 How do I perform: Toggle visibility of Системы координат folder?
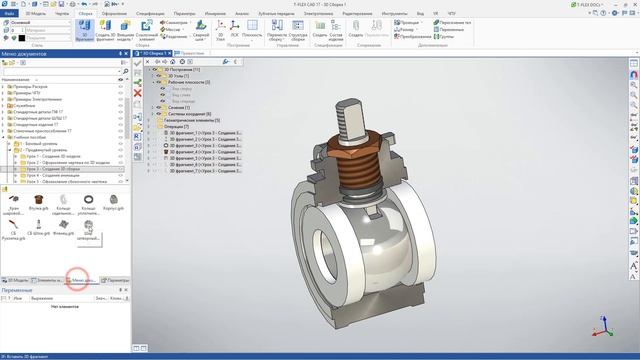point(159,114)
